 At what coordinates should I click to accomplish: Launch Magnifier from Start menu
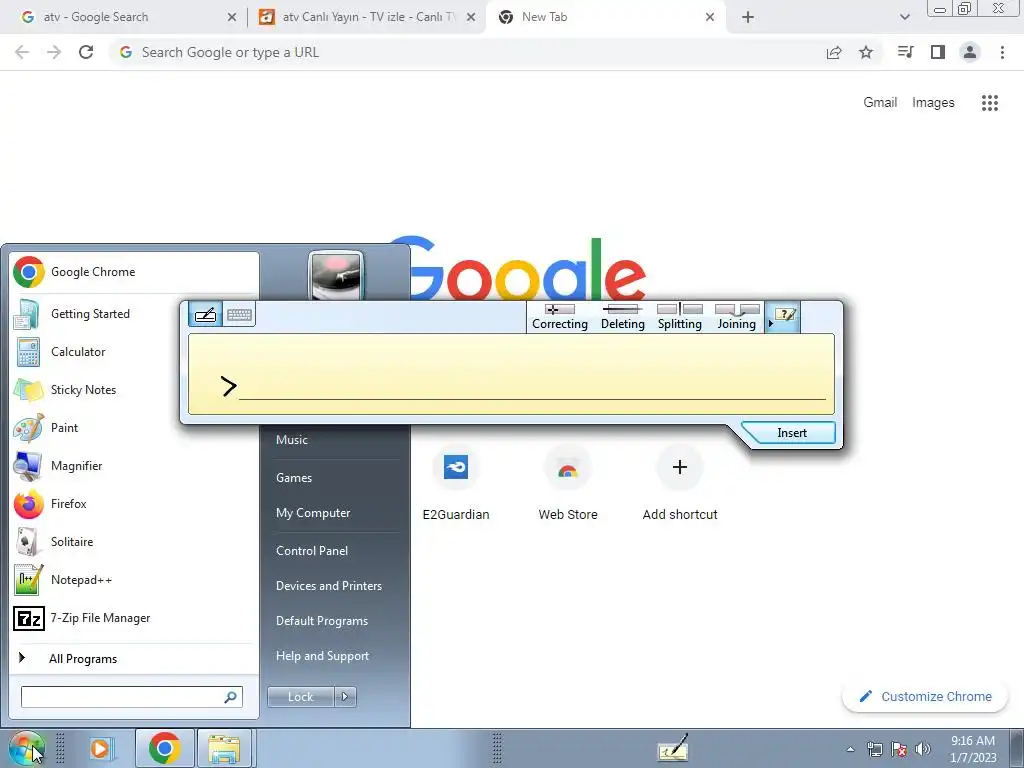[135, 466]
